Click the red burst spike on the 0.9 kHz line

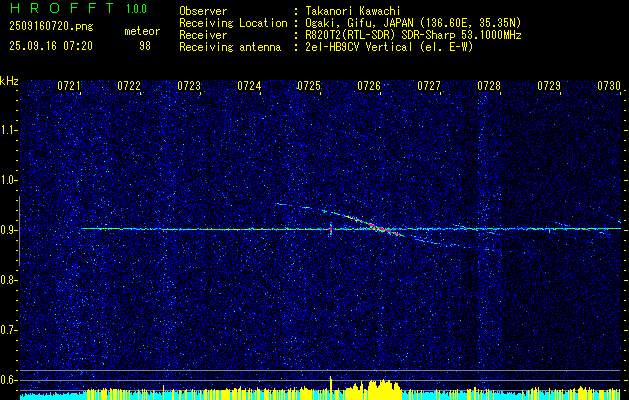[x=331, y=230]
